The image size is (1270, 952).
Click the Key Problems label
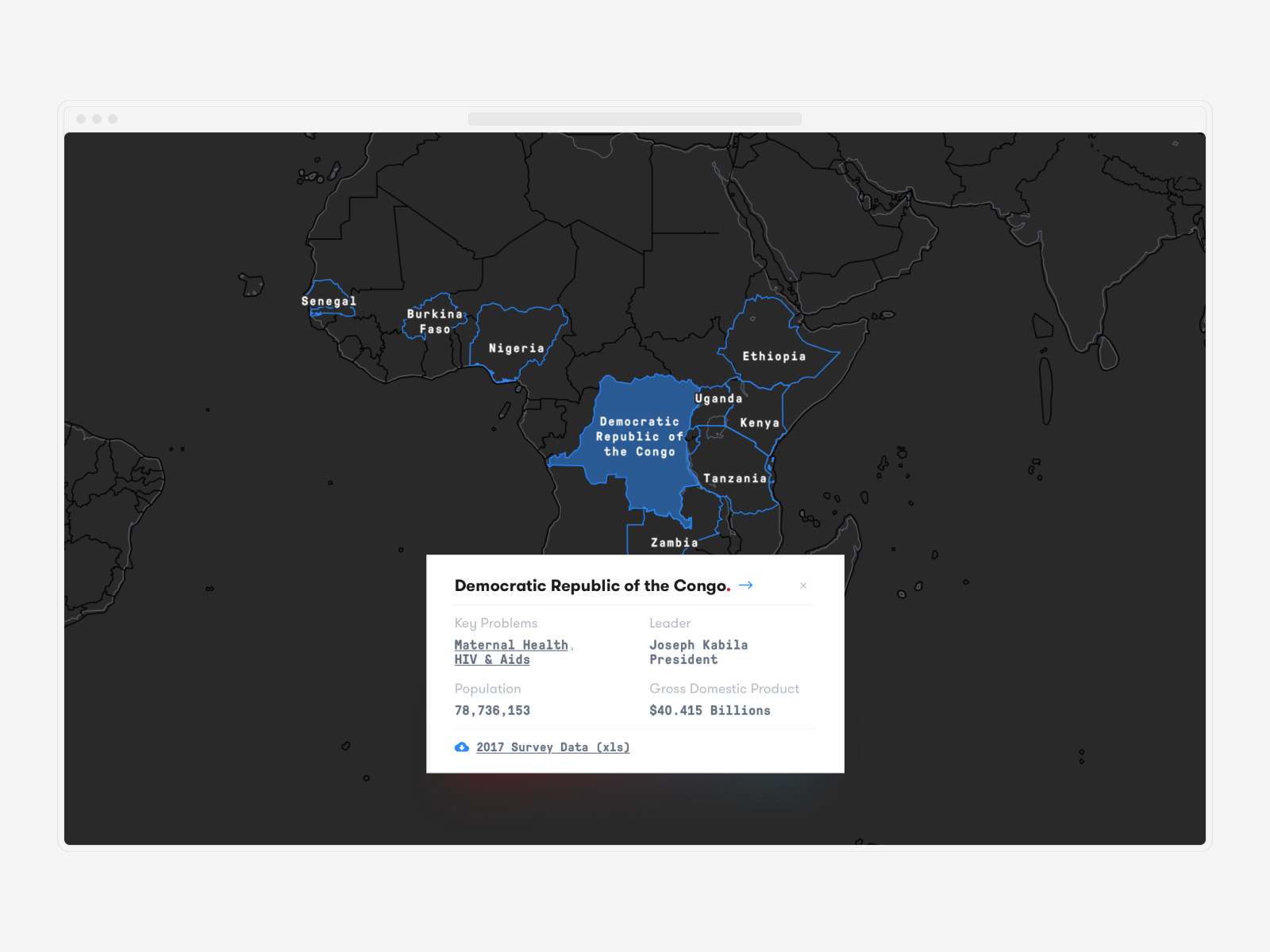tap(496, 624)
